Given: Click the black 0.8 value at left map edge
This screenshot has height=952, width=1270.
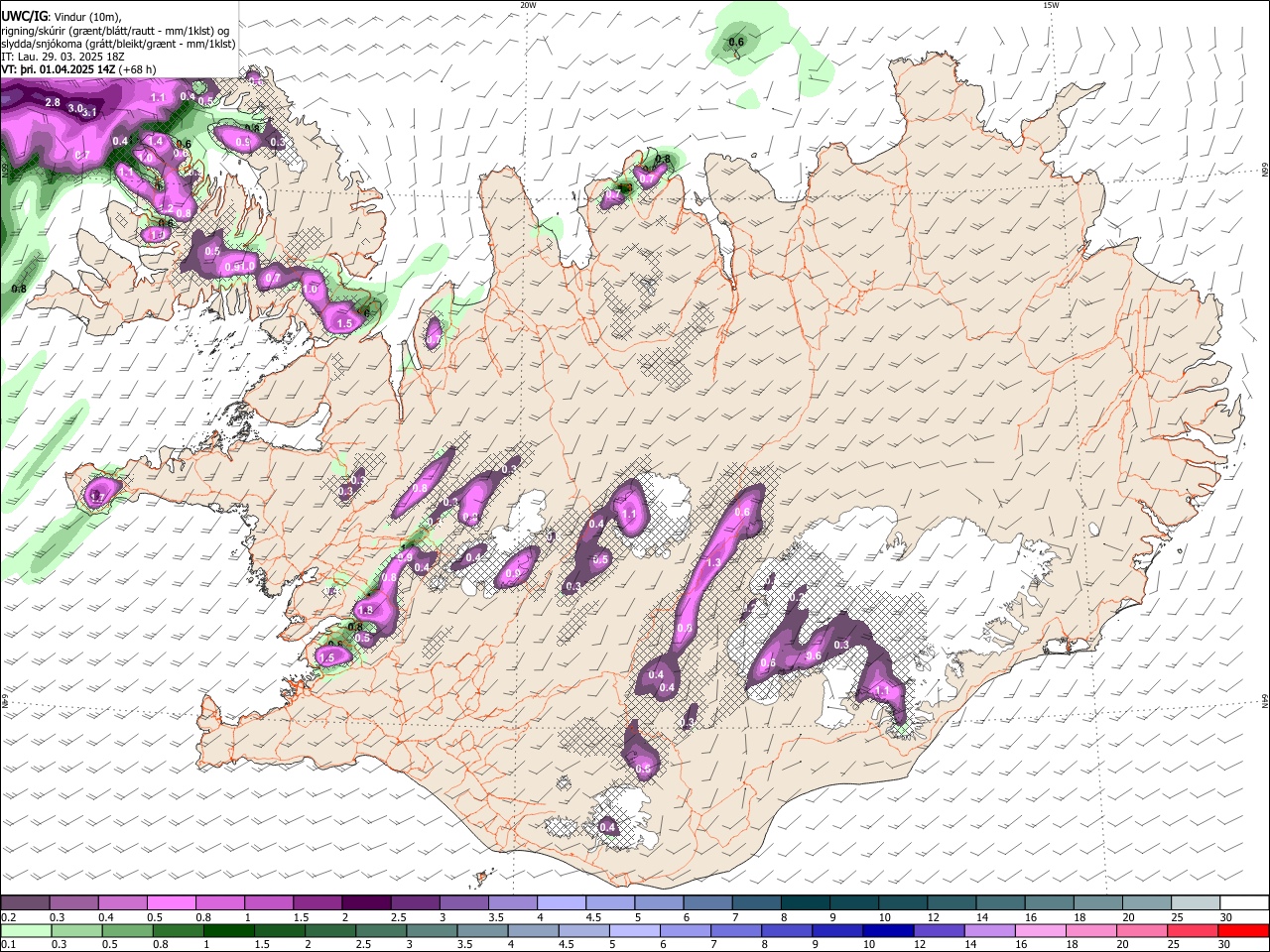Looking at the screenshot, I should (x=19, y=289).
